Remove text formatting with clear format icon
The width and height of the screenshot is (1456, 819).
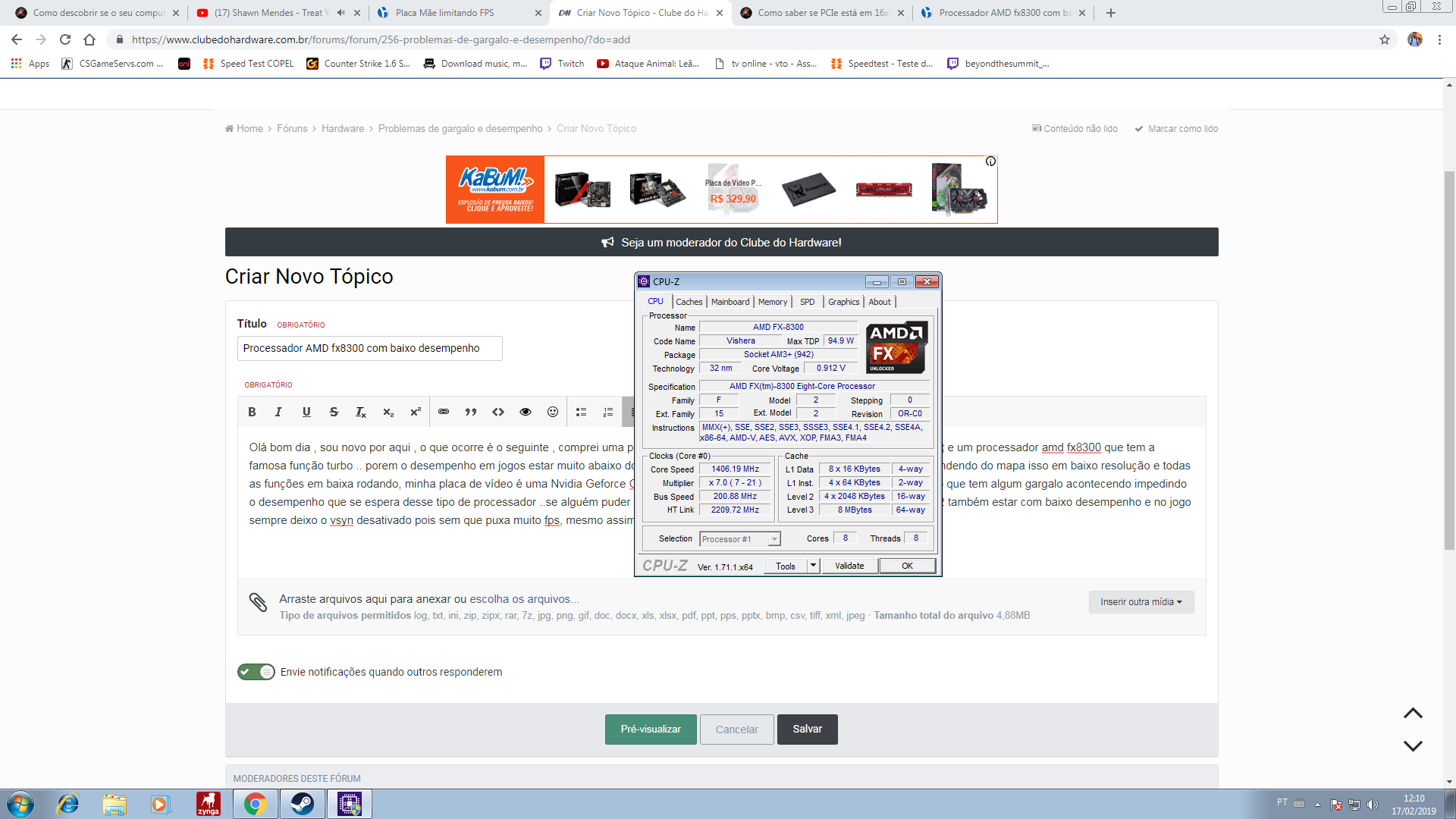361,412
